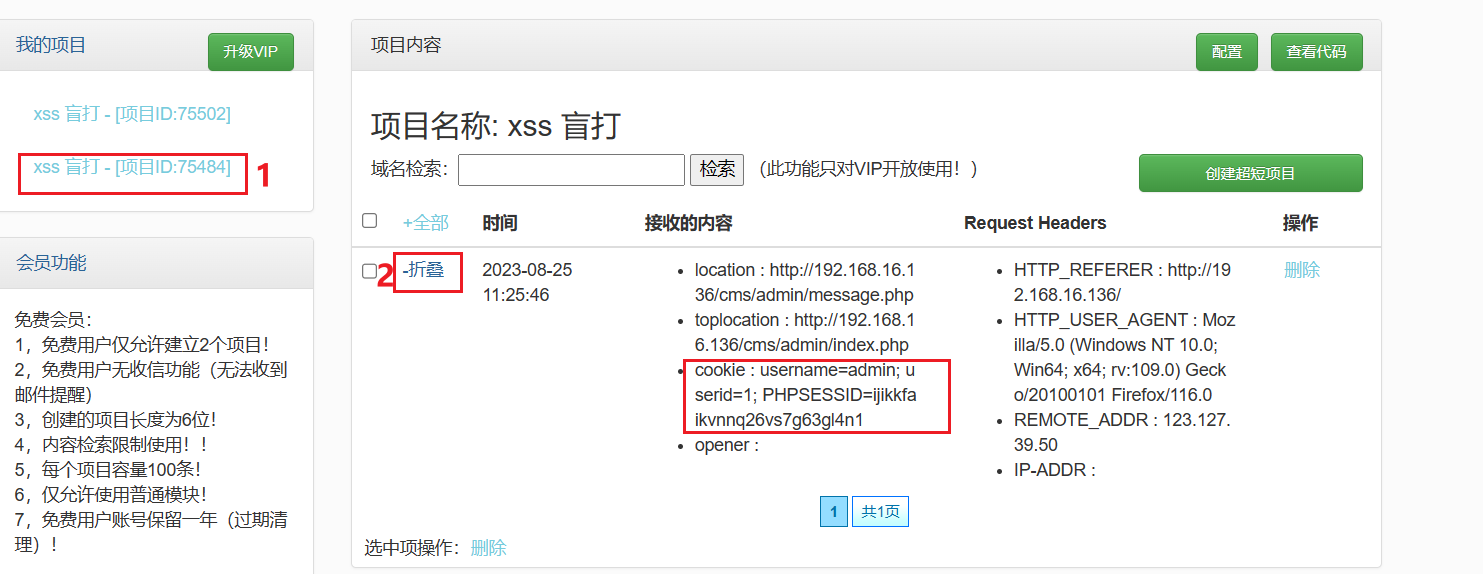Click the 免费会员 line in member panel
This screenshot has height=574, width=1483.
point(53,320)
